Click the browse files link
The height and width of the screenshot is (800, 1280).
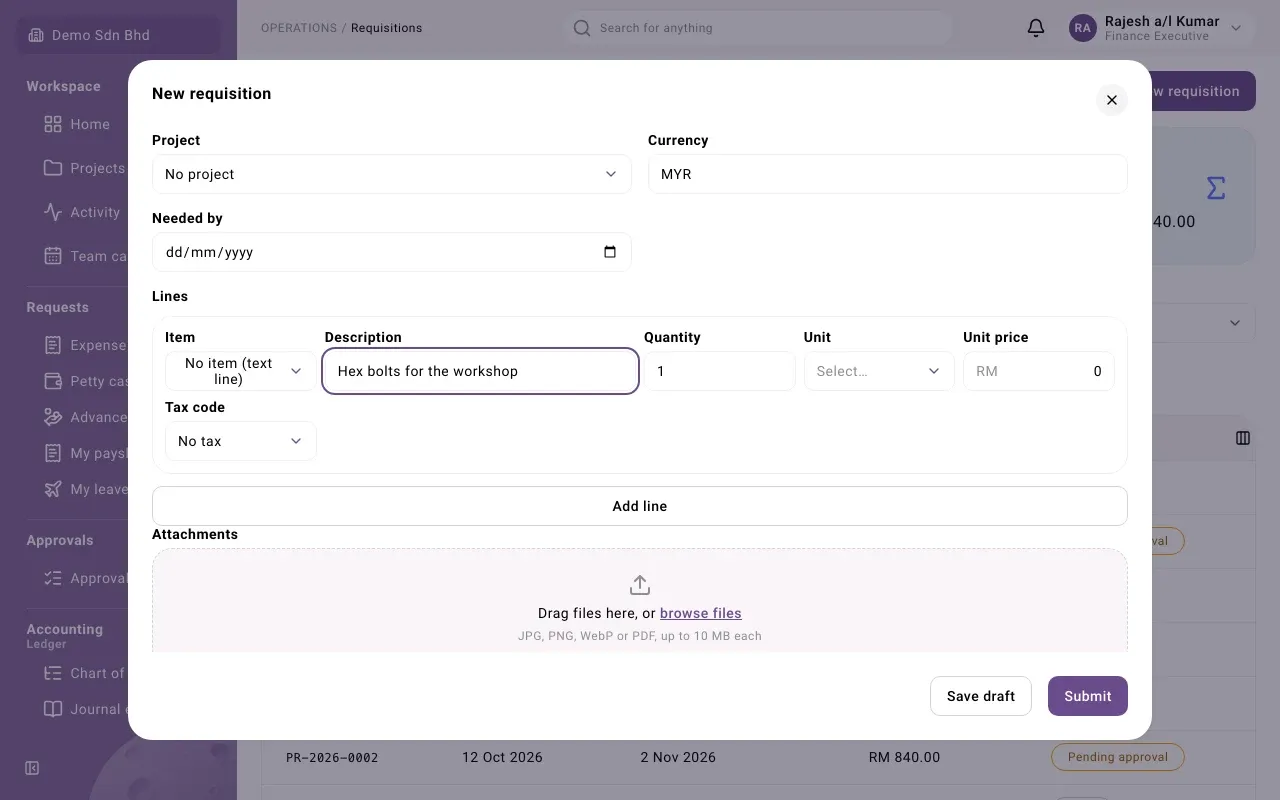(701, 613)
